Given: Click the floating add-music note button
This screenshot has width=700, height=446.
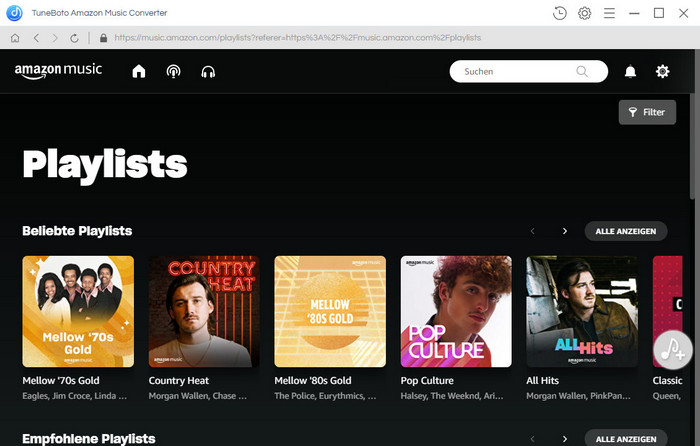Looking at the screenshot, I should [x=673, y=350].
